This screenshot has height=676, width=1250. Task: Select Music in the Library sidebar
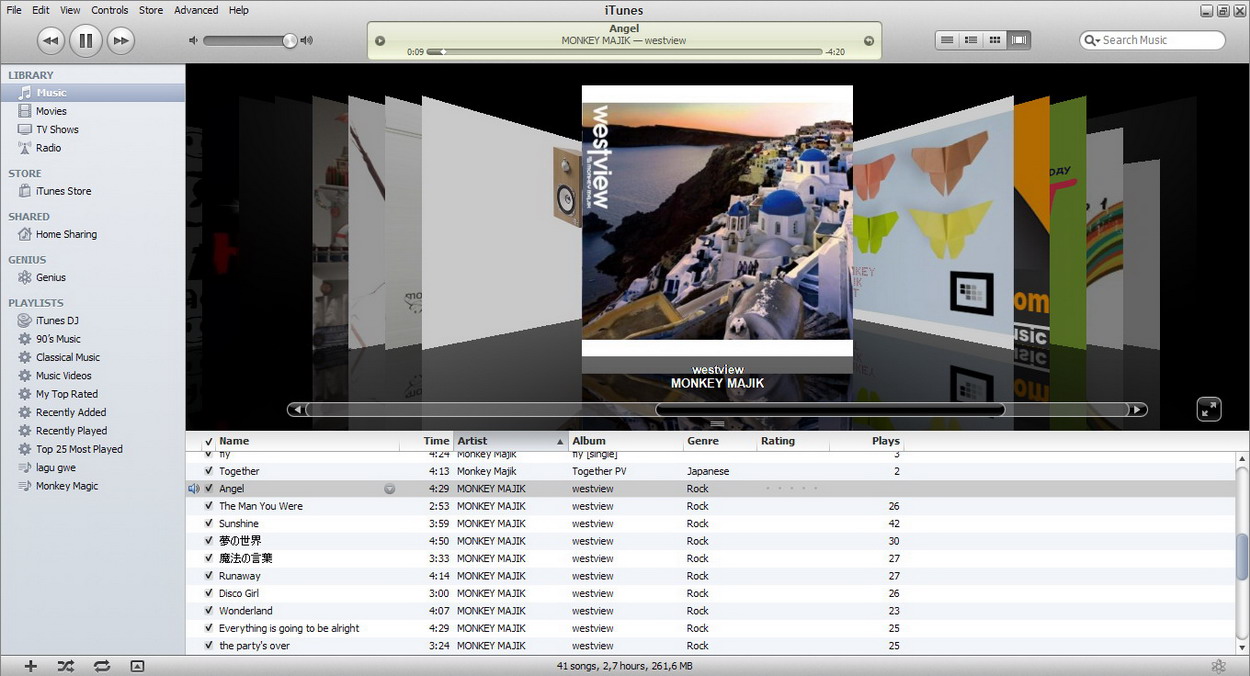[x=92, y=93]
